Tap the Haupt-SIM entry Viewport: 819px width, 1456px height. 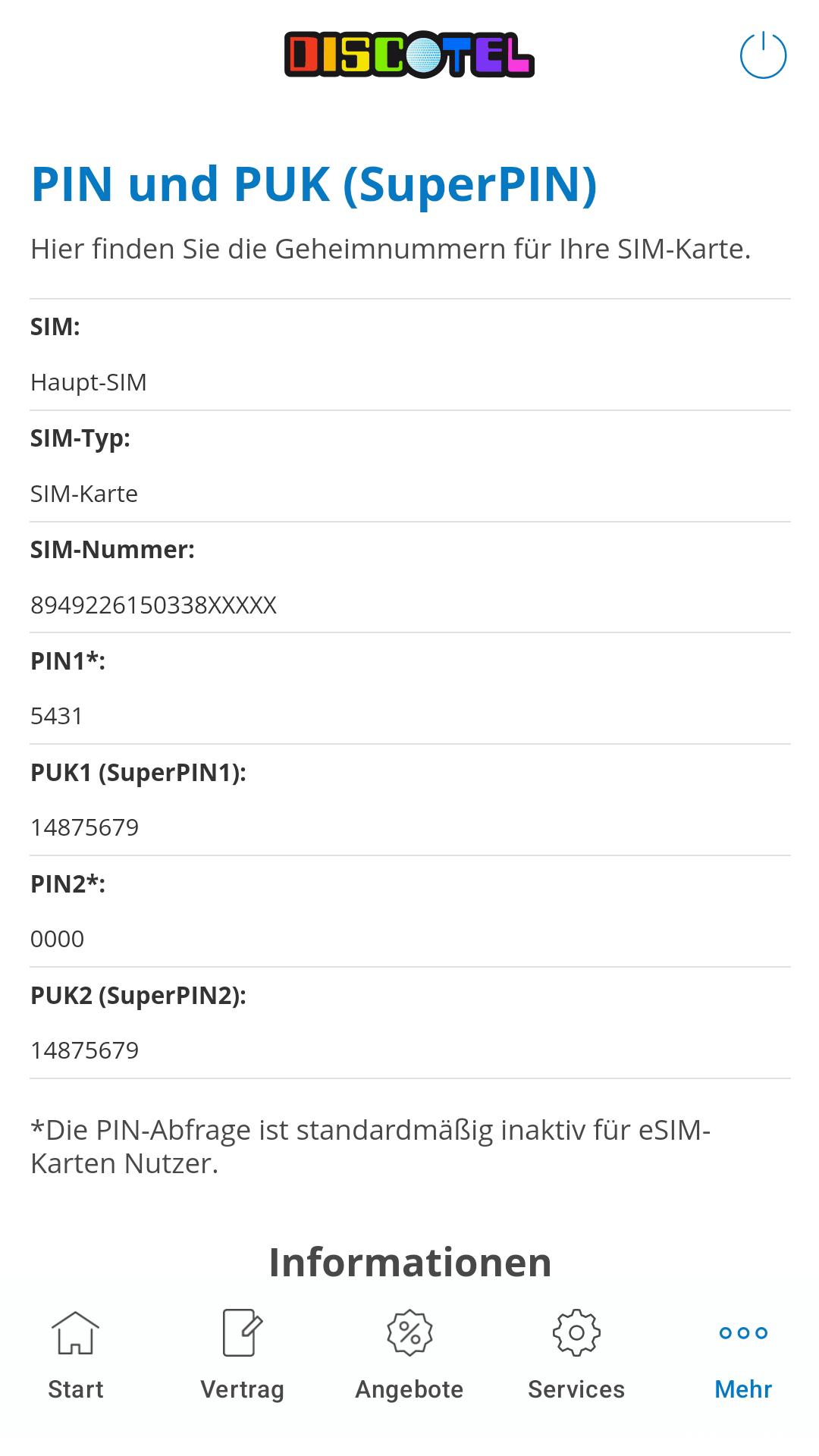88,382
